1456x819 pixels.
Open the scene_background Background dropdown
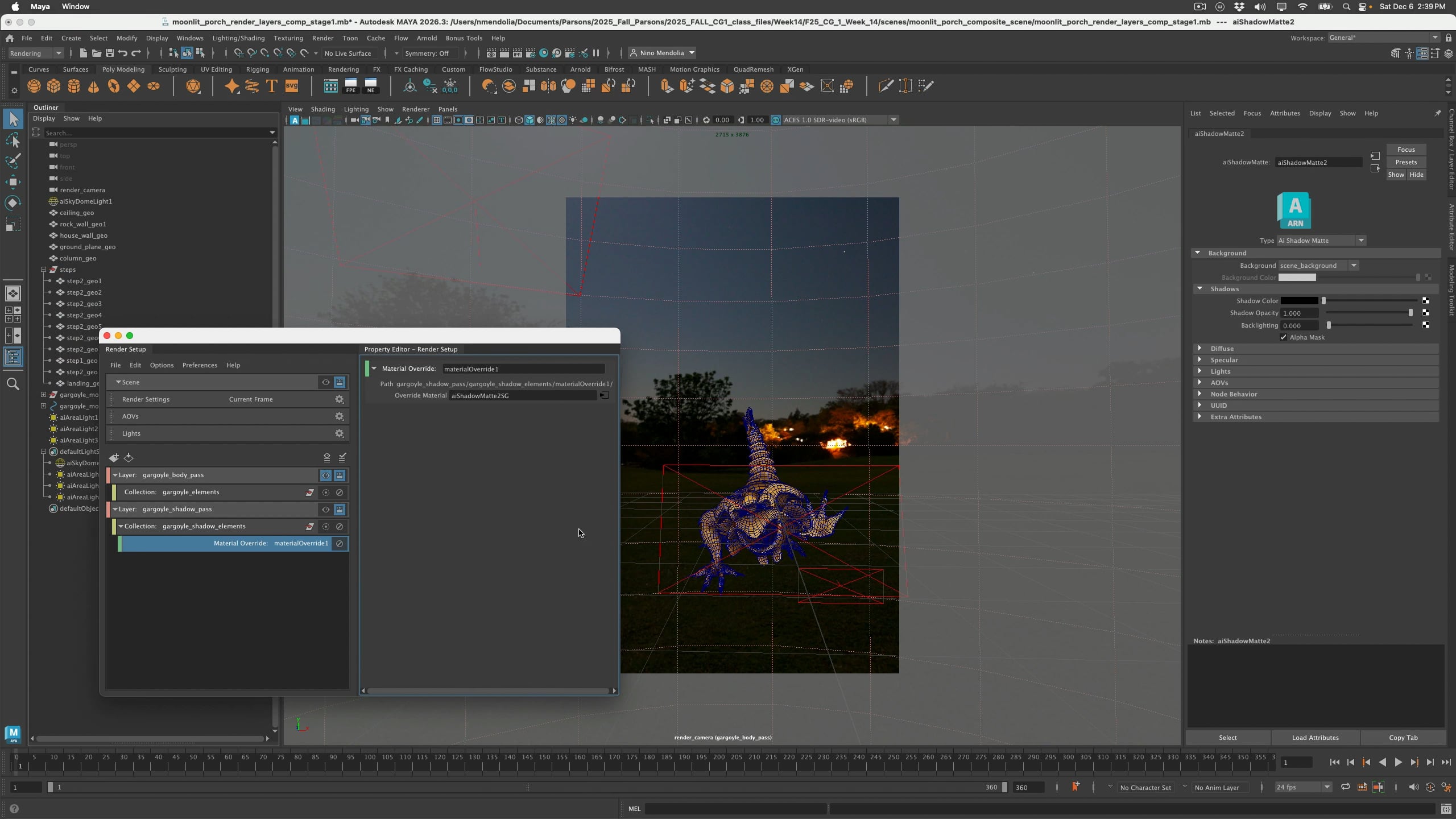(1318, 265)
